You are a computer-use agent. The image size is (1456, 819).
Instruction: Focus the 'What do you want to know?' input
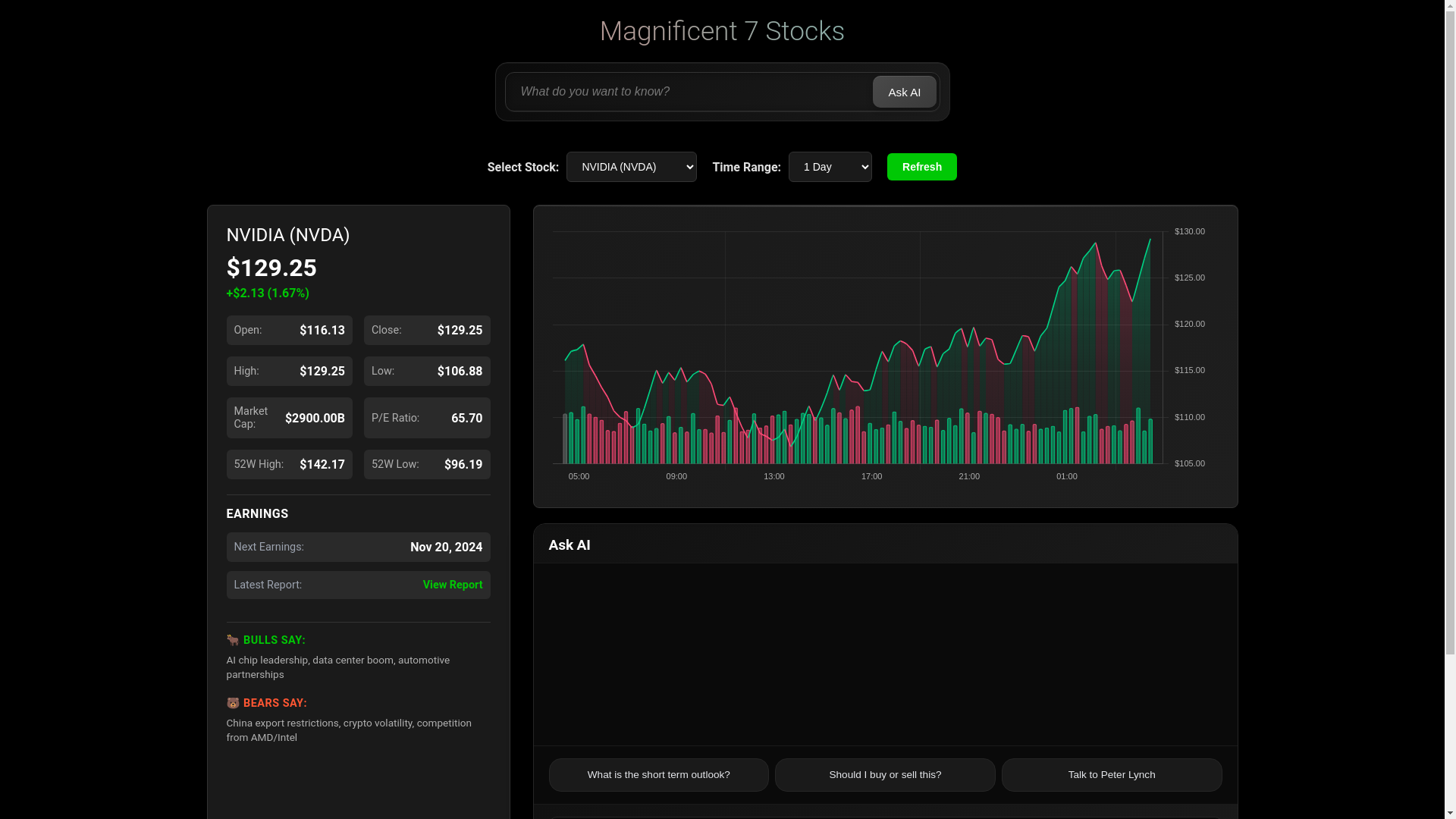(689, 92)
